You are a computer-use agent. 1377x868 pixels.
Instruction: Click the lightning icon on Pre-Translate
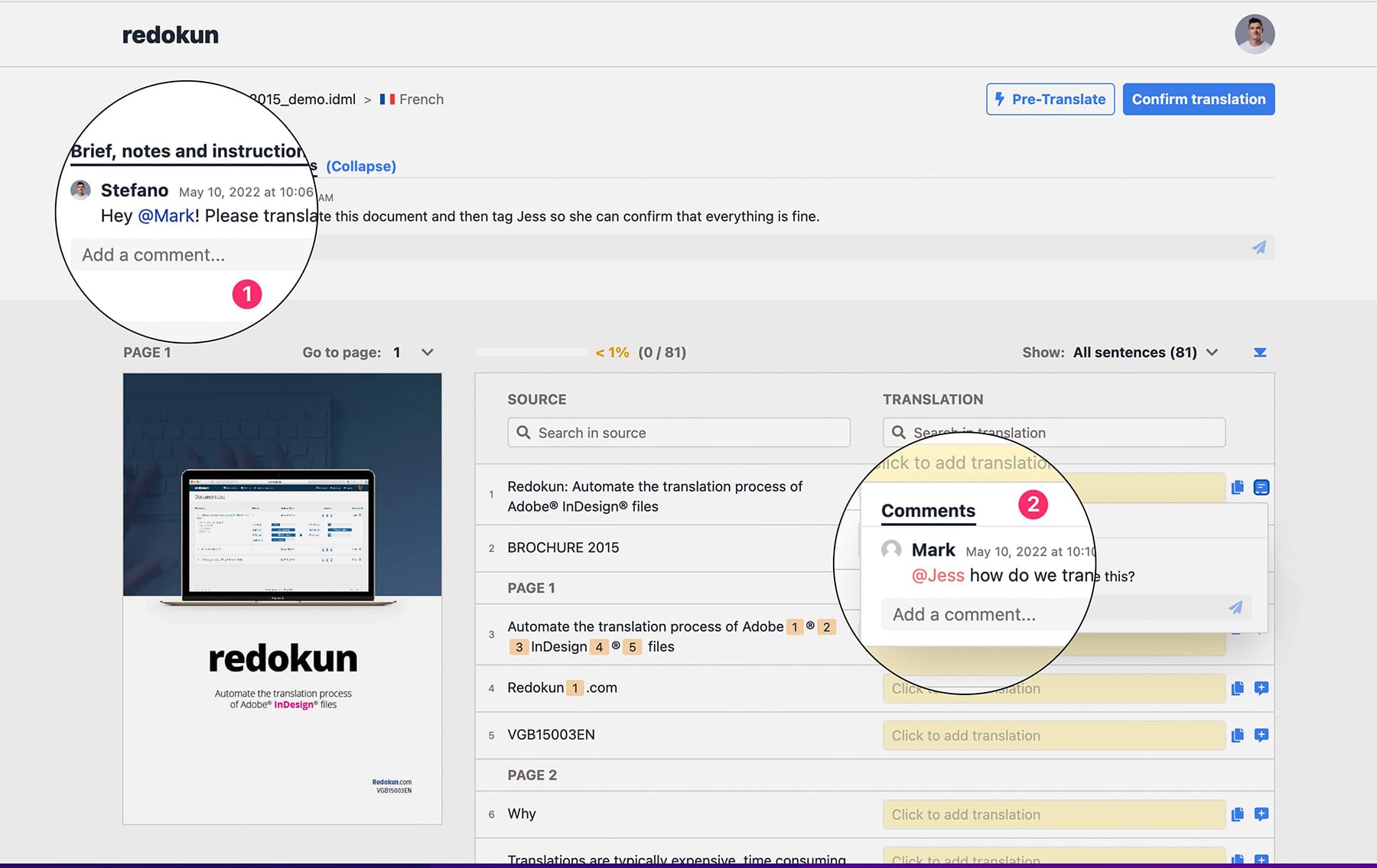click(x=1001, y=99)
